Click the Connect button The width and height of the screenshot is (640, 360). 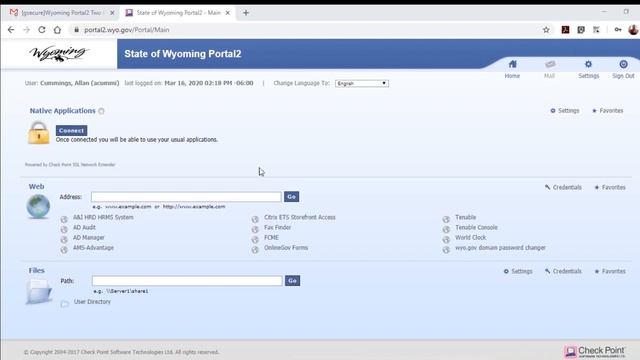click(71, 131)
